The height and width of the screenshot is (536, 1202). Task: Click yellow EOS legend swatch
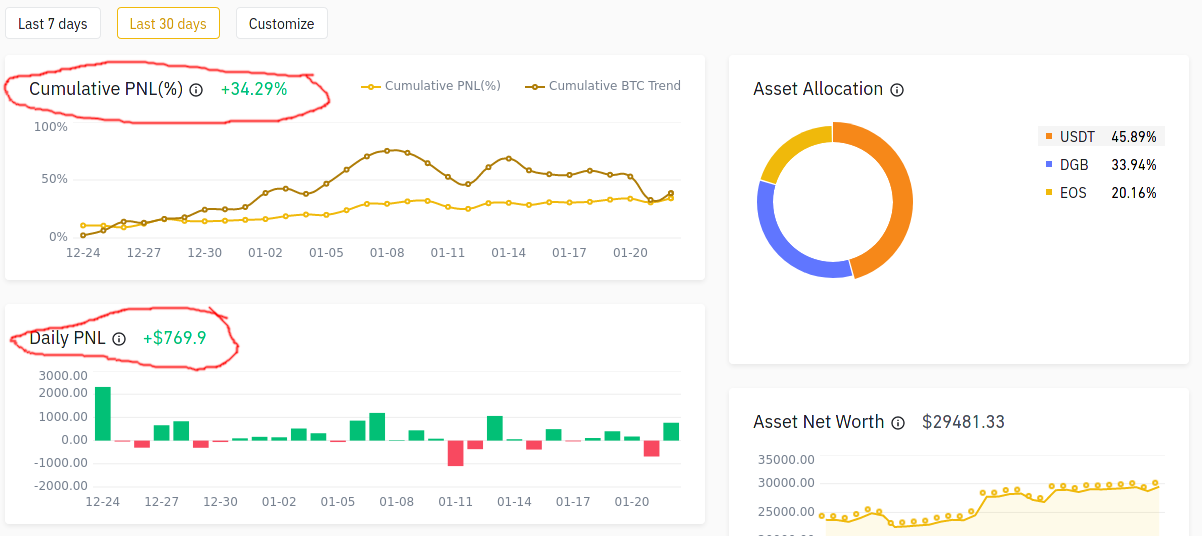coord(1049,193)
